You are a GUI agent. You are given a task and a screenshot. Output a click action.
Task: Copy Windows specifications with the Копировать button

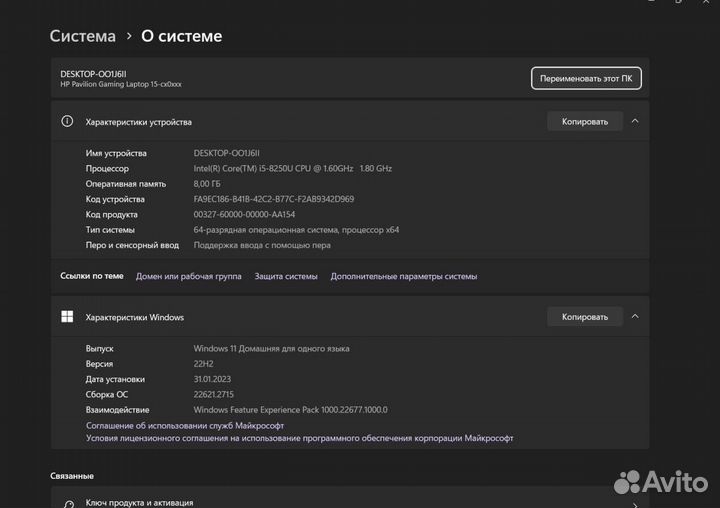coord(584,317)
